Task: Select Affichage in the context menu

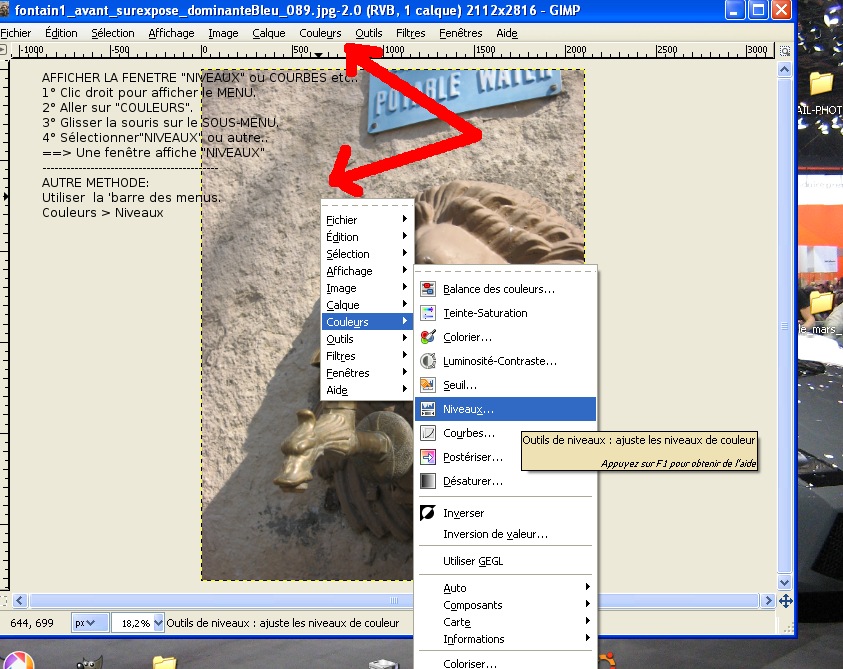Action: pos(367,271)
